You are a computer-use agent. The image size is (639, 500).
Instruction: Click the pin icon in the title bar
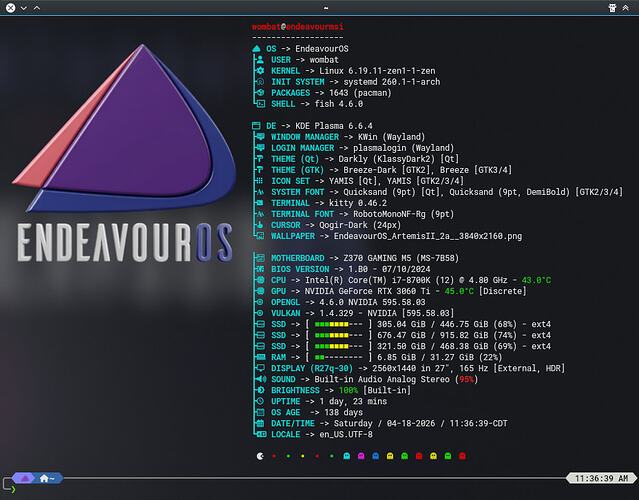pos(612,8)
